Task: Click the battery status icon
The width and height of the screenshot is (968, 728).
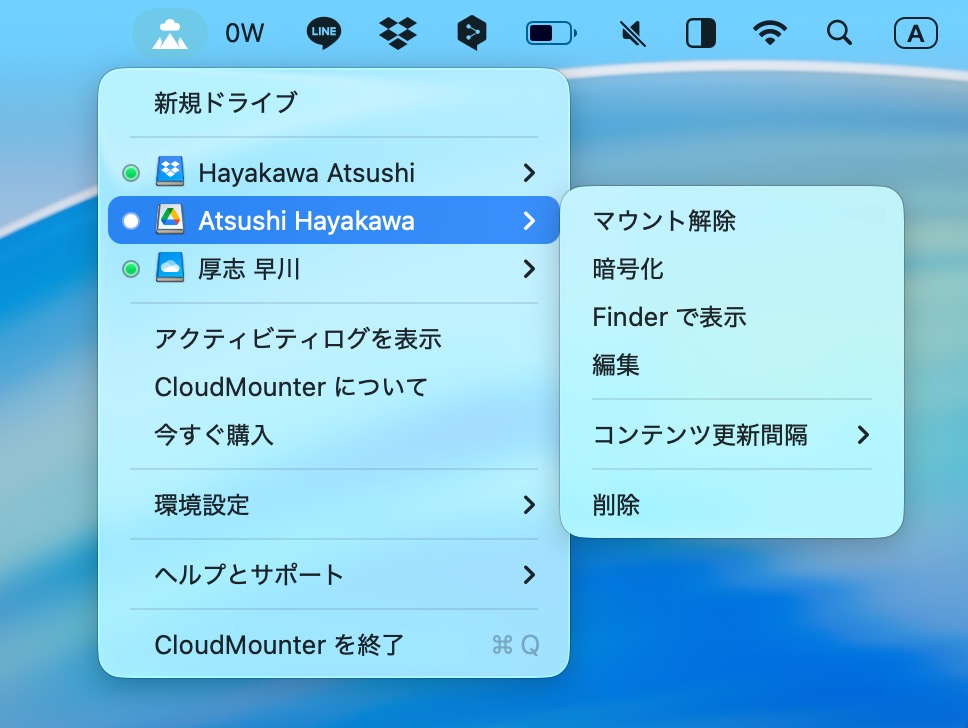Action: [551, 34]
